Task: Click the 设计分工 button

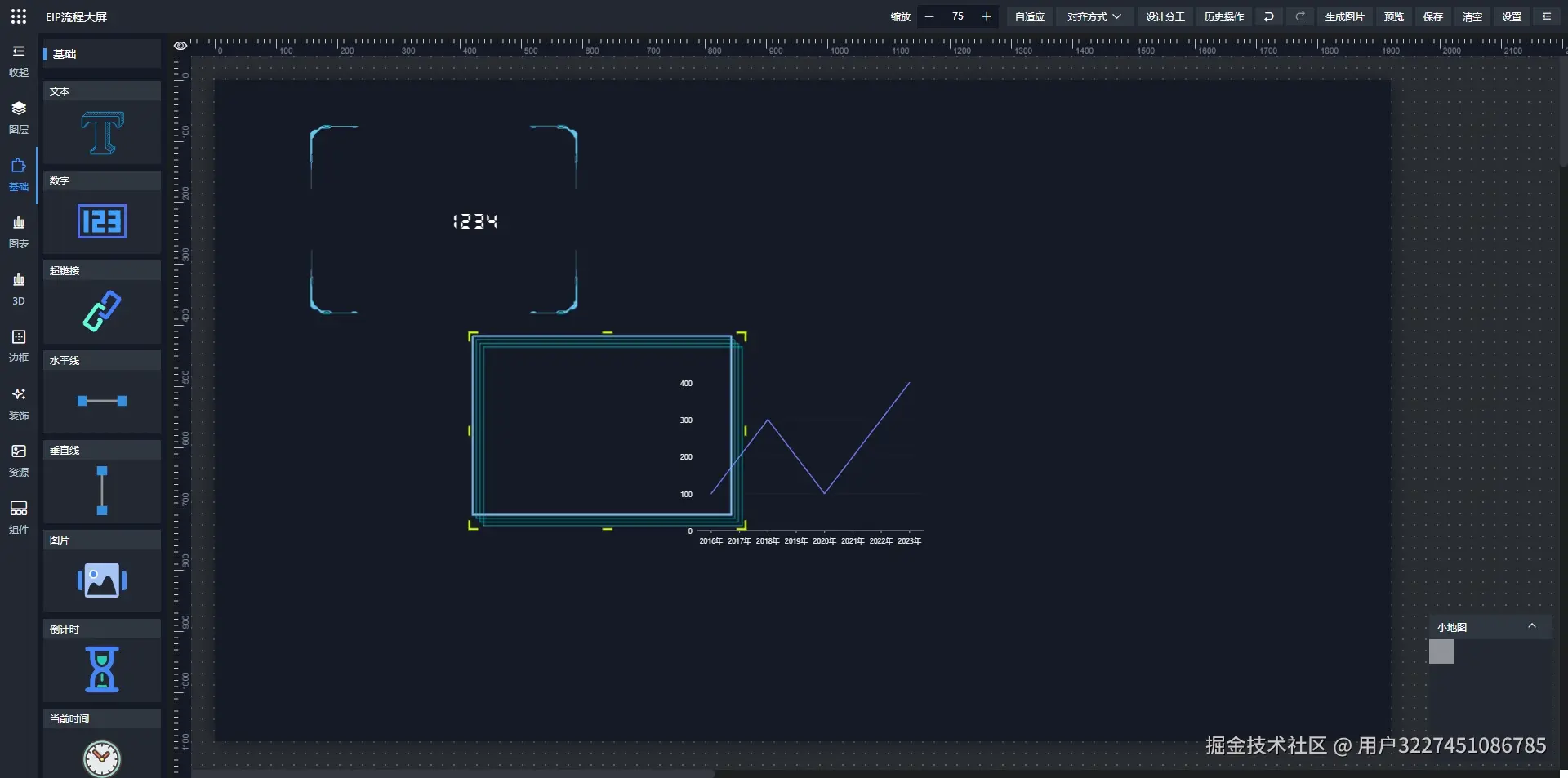Action: point(1165,16)
